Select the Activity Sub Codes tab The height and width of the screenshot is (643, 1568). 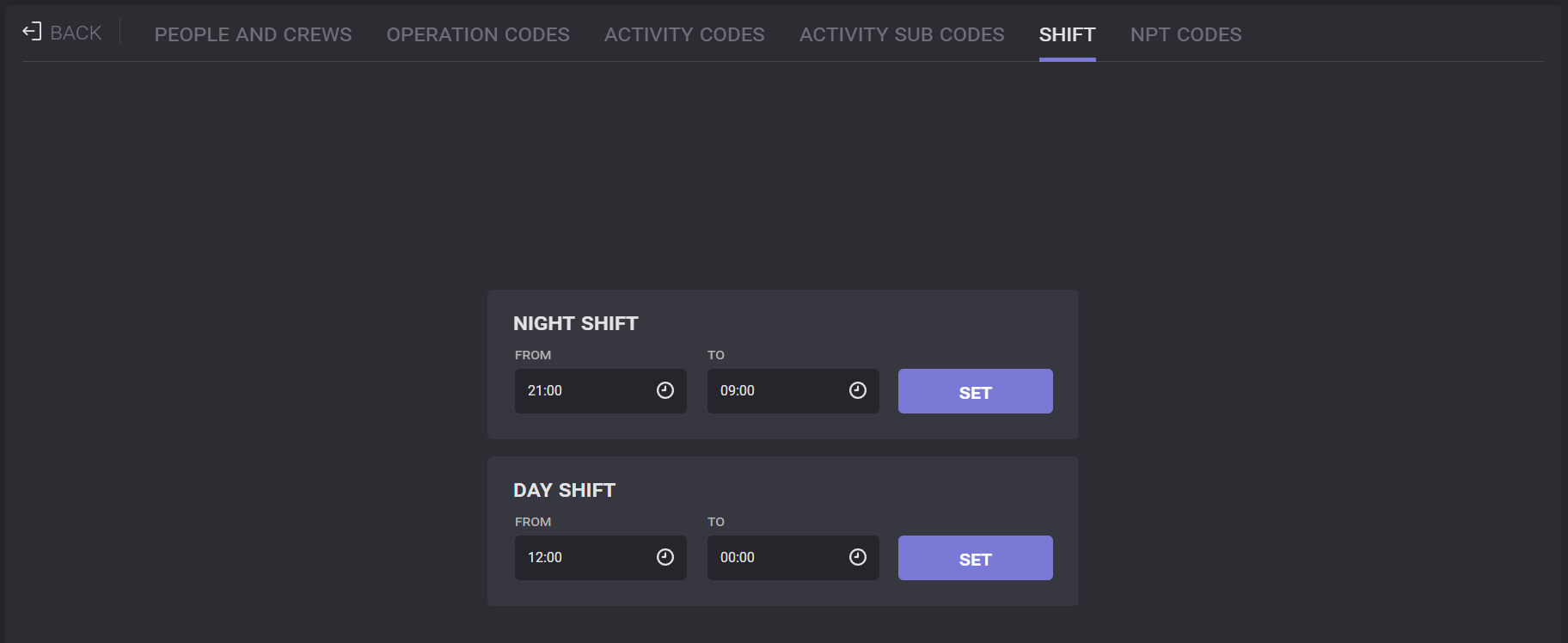(x=902, y=34)
